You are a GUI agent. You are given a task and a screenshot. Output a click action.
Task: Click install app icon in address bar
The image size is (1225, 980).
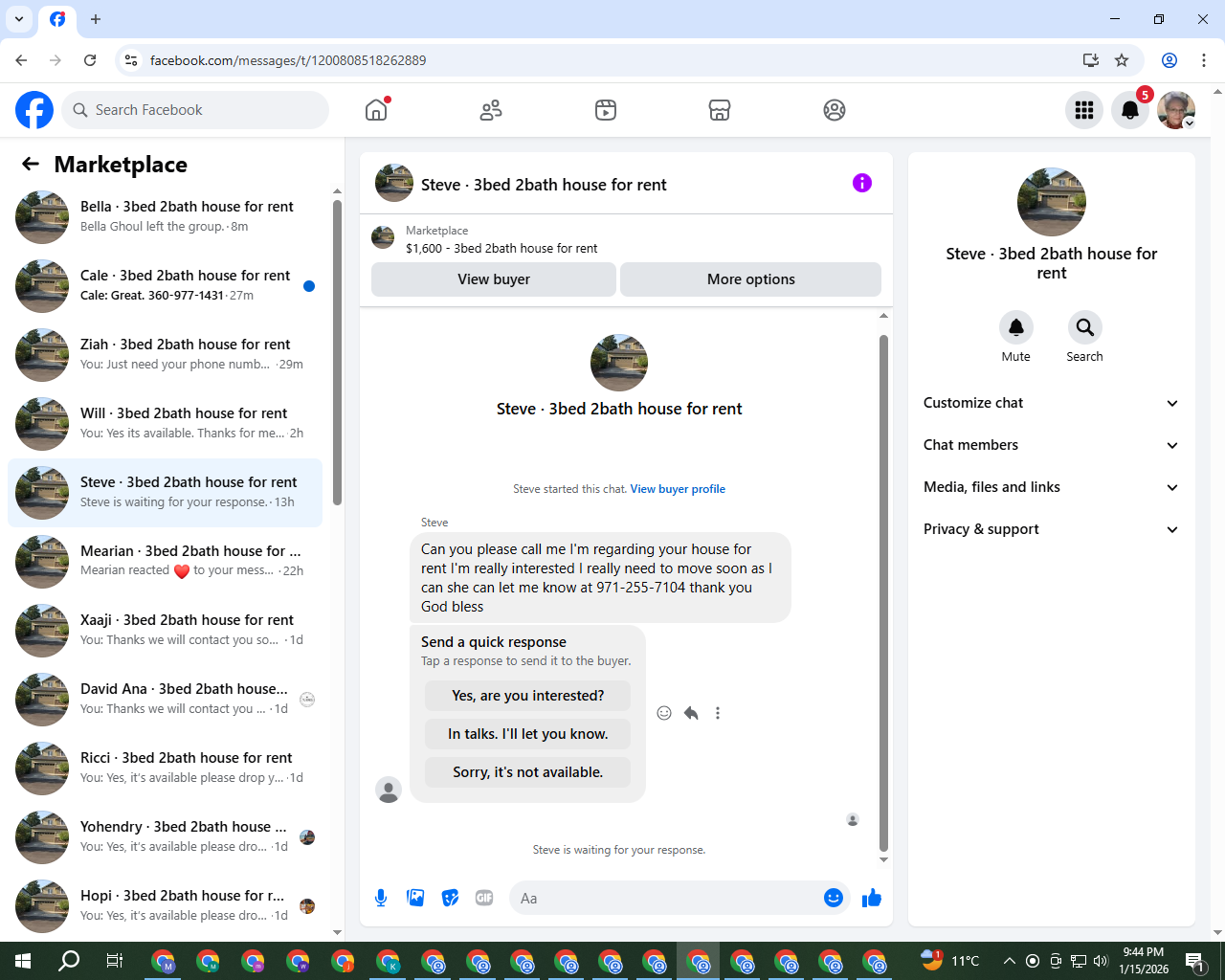click(1091, 60)
